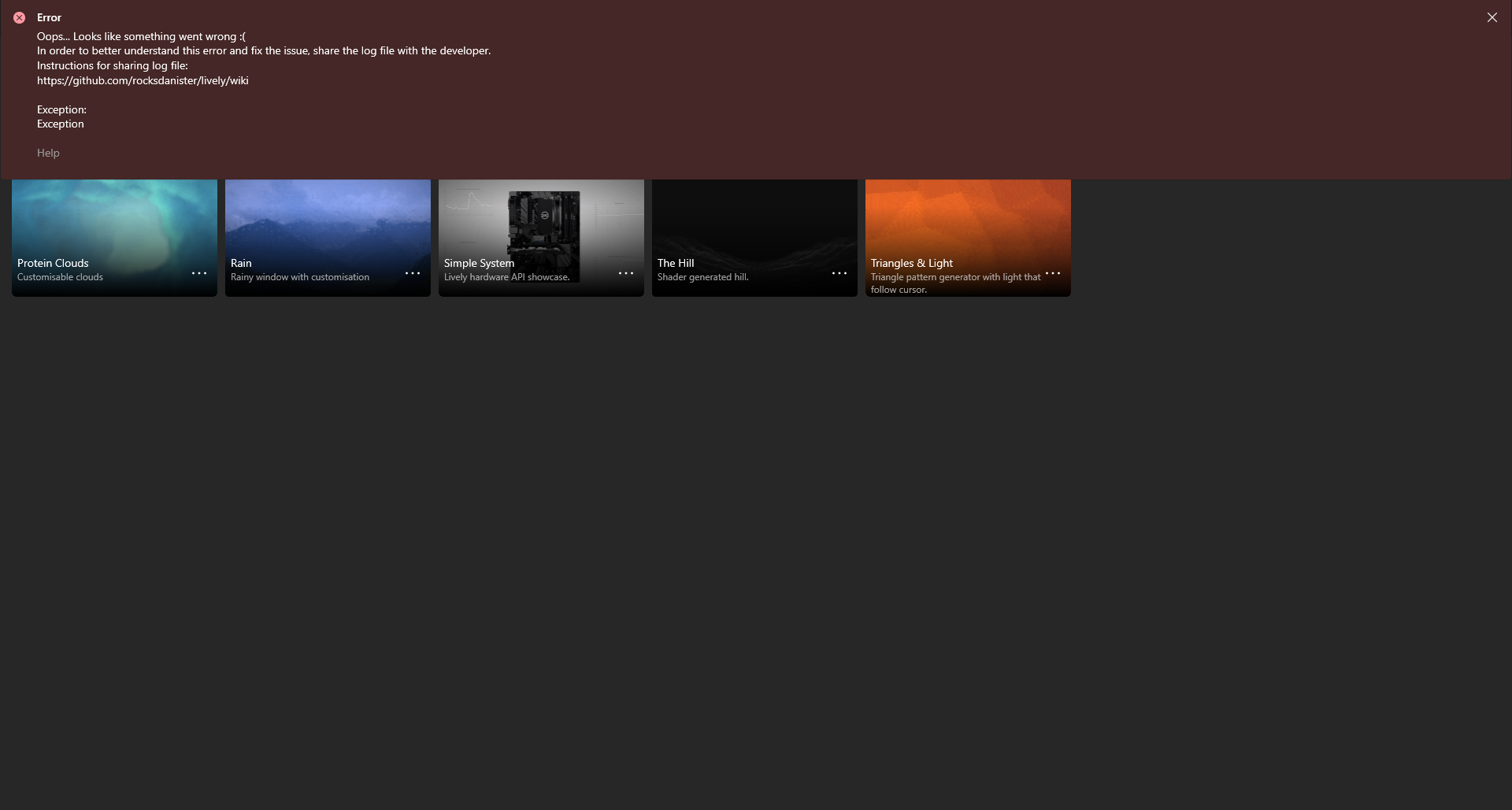Click the Oops error description line
Image resolution: width=1512 pixels, height=810 pixels.
[140, 36]
